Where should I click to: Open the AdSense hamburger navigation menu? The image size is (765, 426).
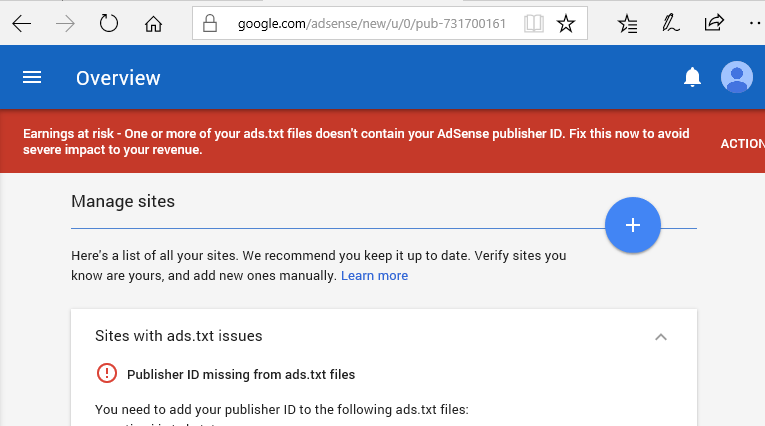[32, 78]
